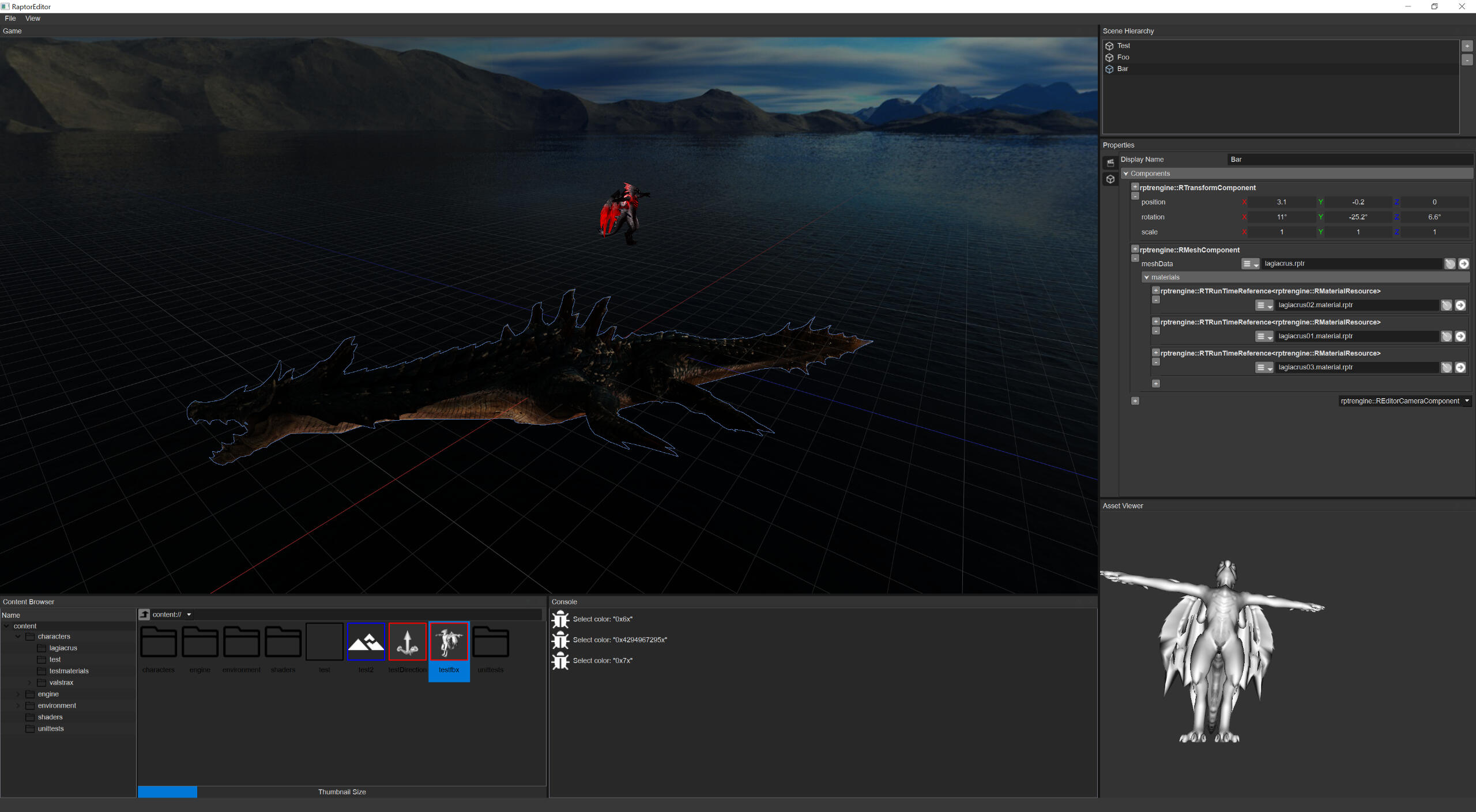Click the arrow icon beside lagiacrus01.material.rptr
Screen dimensions: 1476x812
click(1460, 337)
